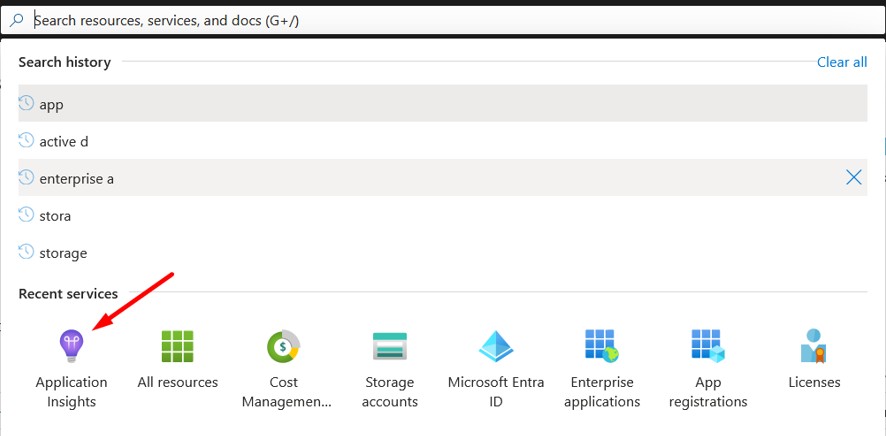
Task: Click history clock icon beside 'active d'
Action: coord(26,140)
